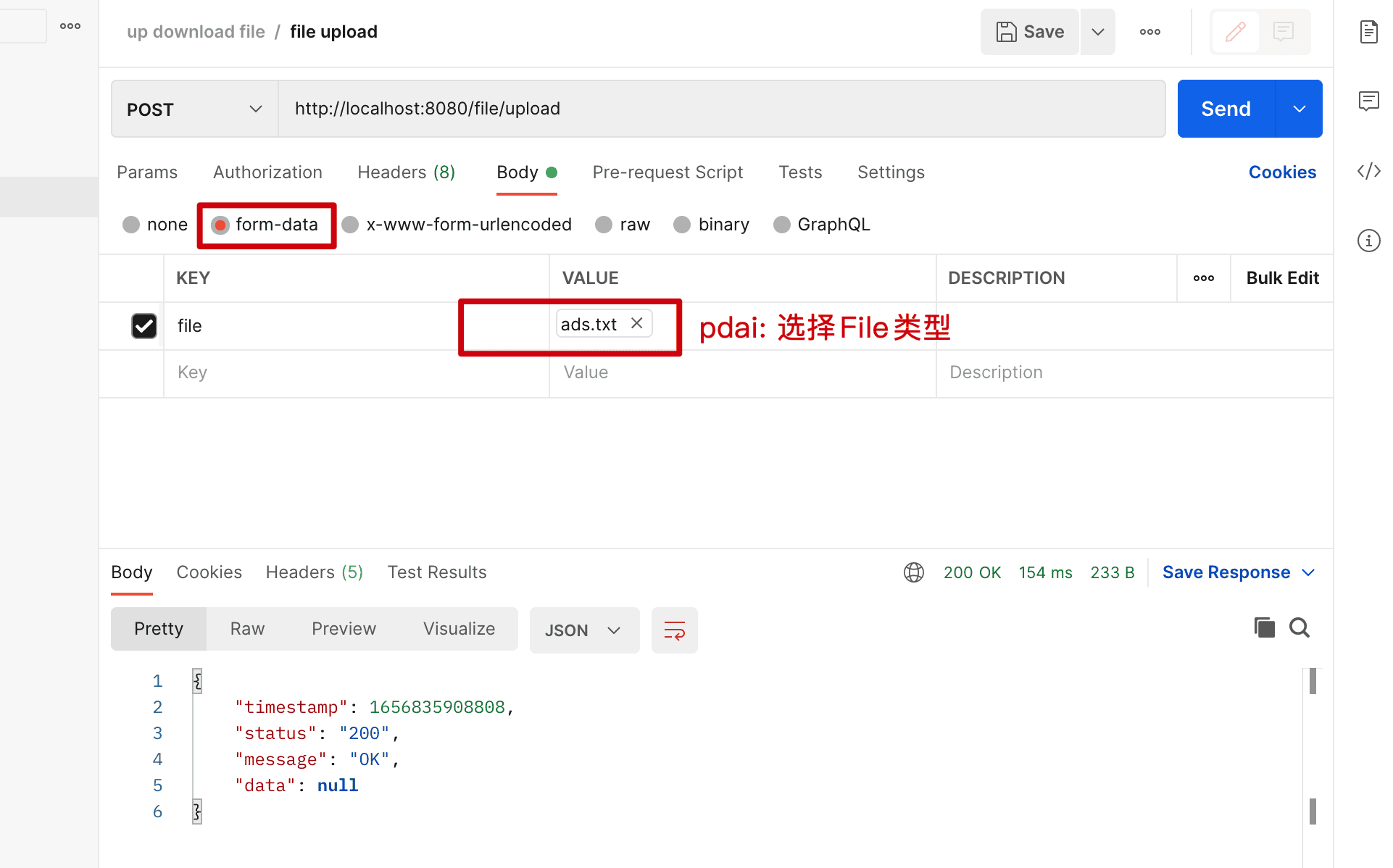
Task: Select the binary body type radio
Action: (x=682, y=225)
